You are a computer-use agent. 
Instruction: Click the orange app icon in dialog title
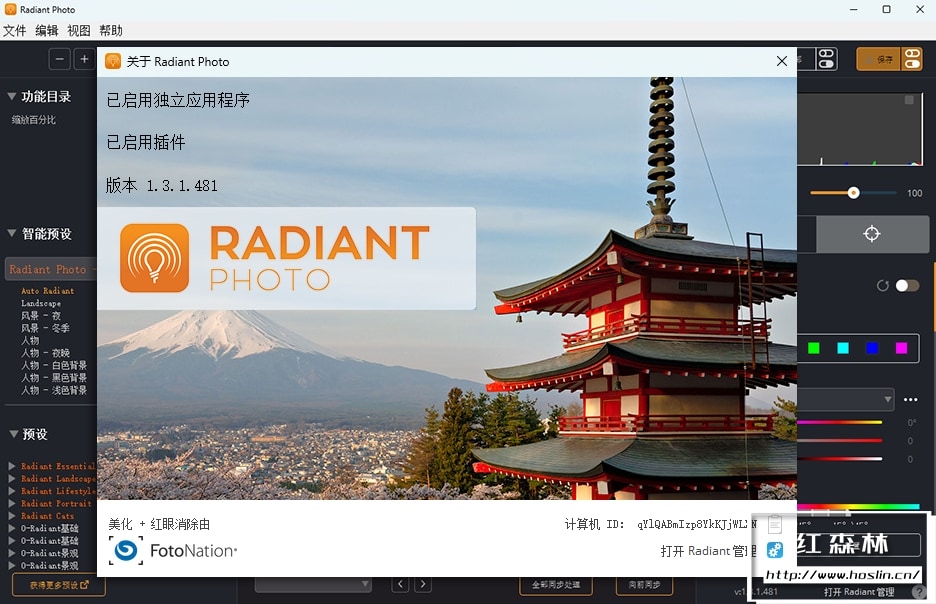[x=113, y=61]
